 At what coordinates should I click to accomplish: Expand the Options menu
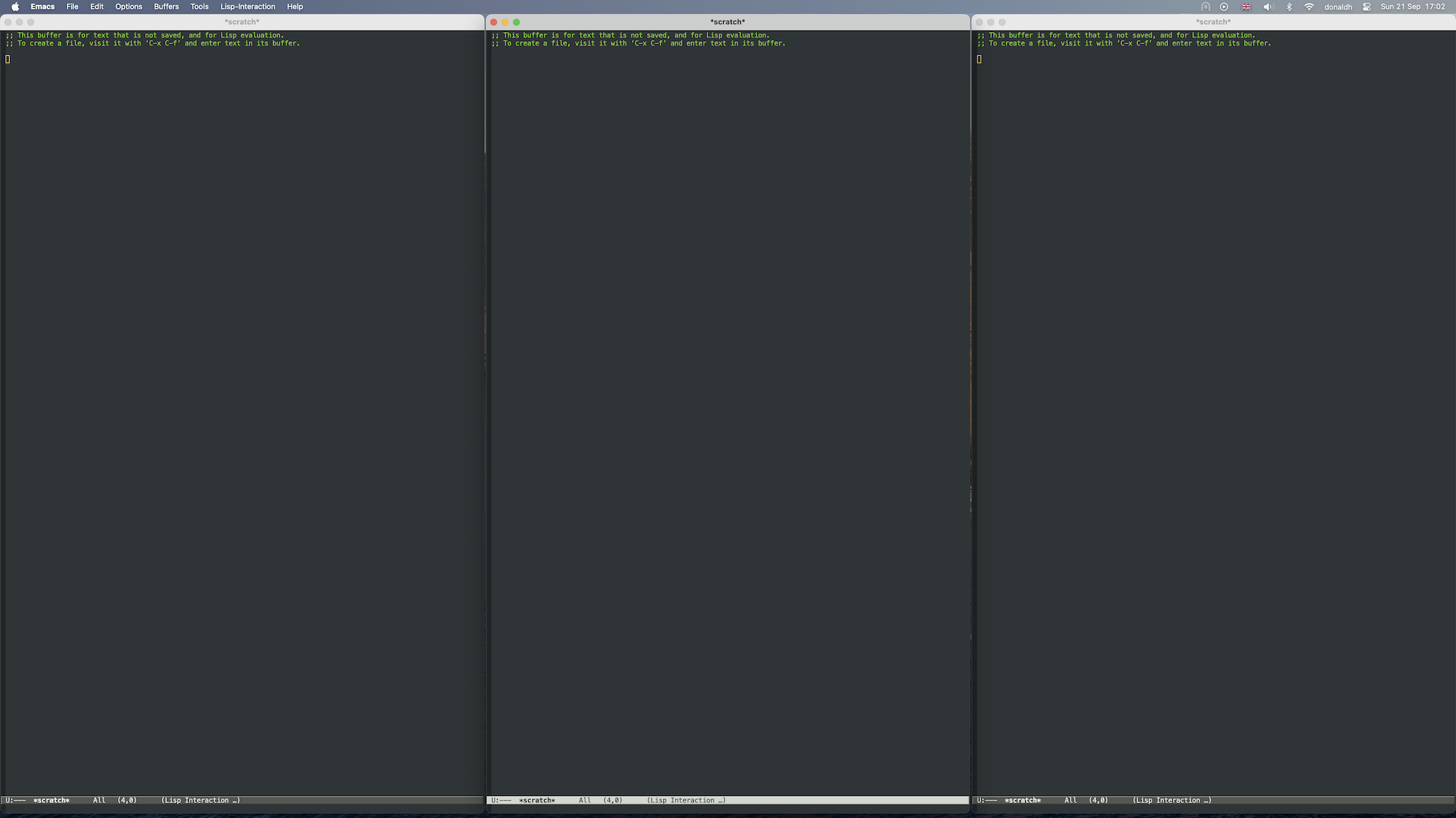129,6
